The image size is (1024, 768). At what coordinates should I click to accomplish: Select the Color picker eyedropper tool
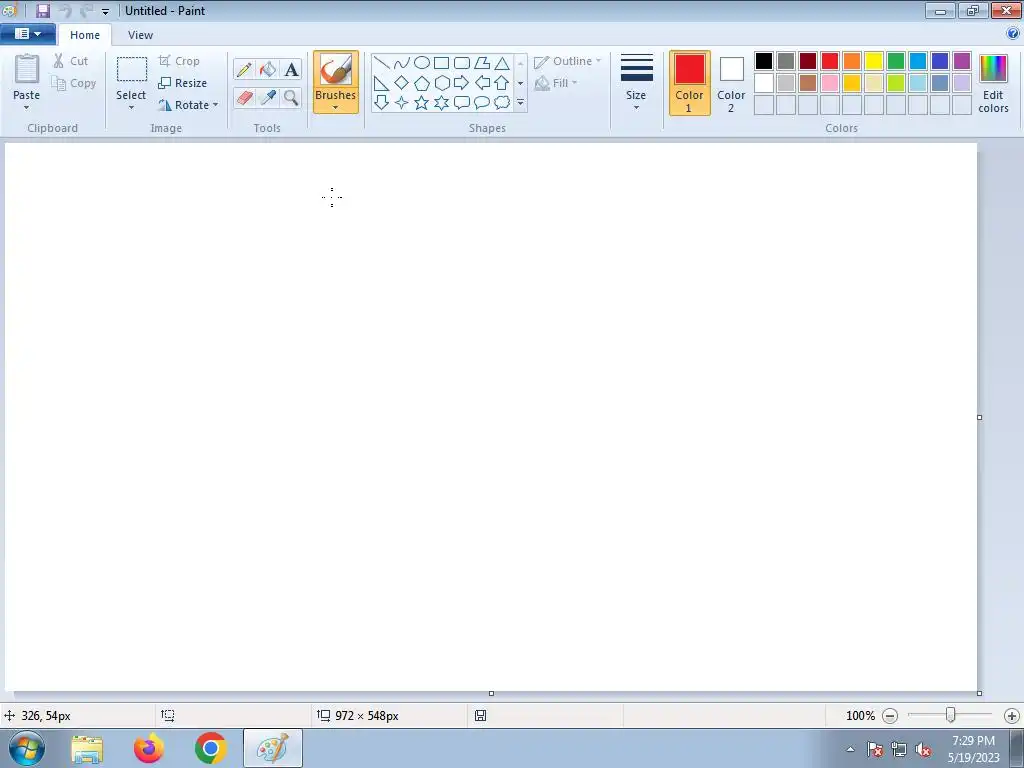(x=268, y=97)
